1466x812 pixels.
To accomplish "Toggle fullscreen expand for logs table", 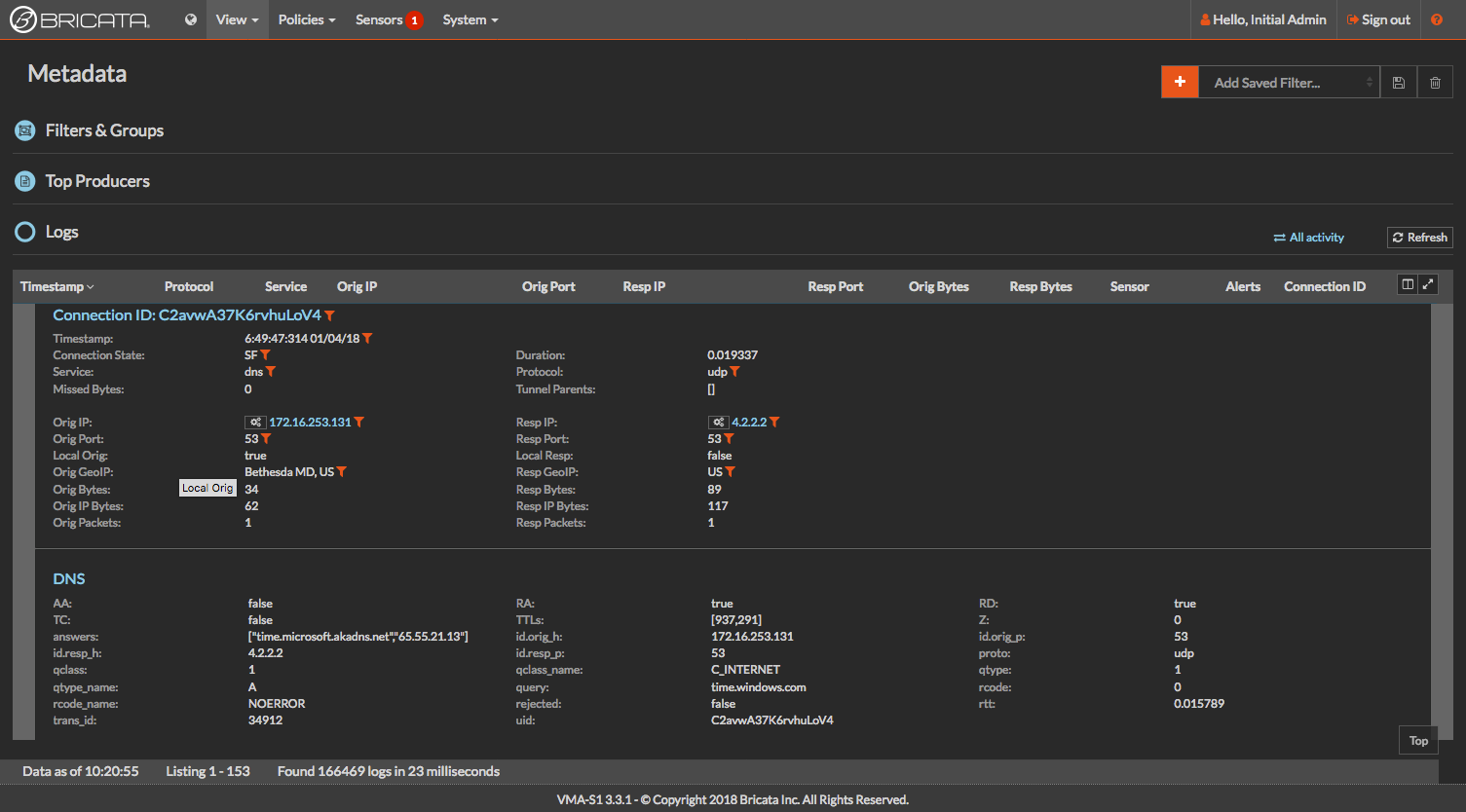I will (x=1428, y=284).
